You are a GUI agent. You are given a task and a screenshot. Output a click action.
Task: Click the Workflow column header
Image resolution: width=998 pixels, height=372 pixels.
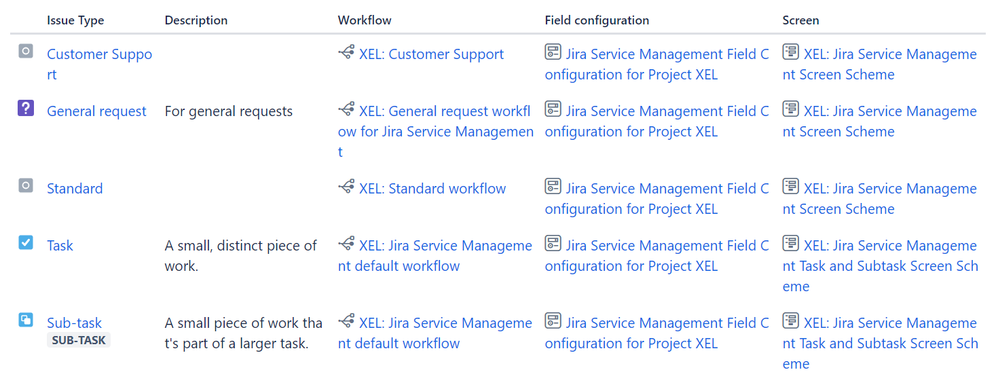(x=365, y=20)
